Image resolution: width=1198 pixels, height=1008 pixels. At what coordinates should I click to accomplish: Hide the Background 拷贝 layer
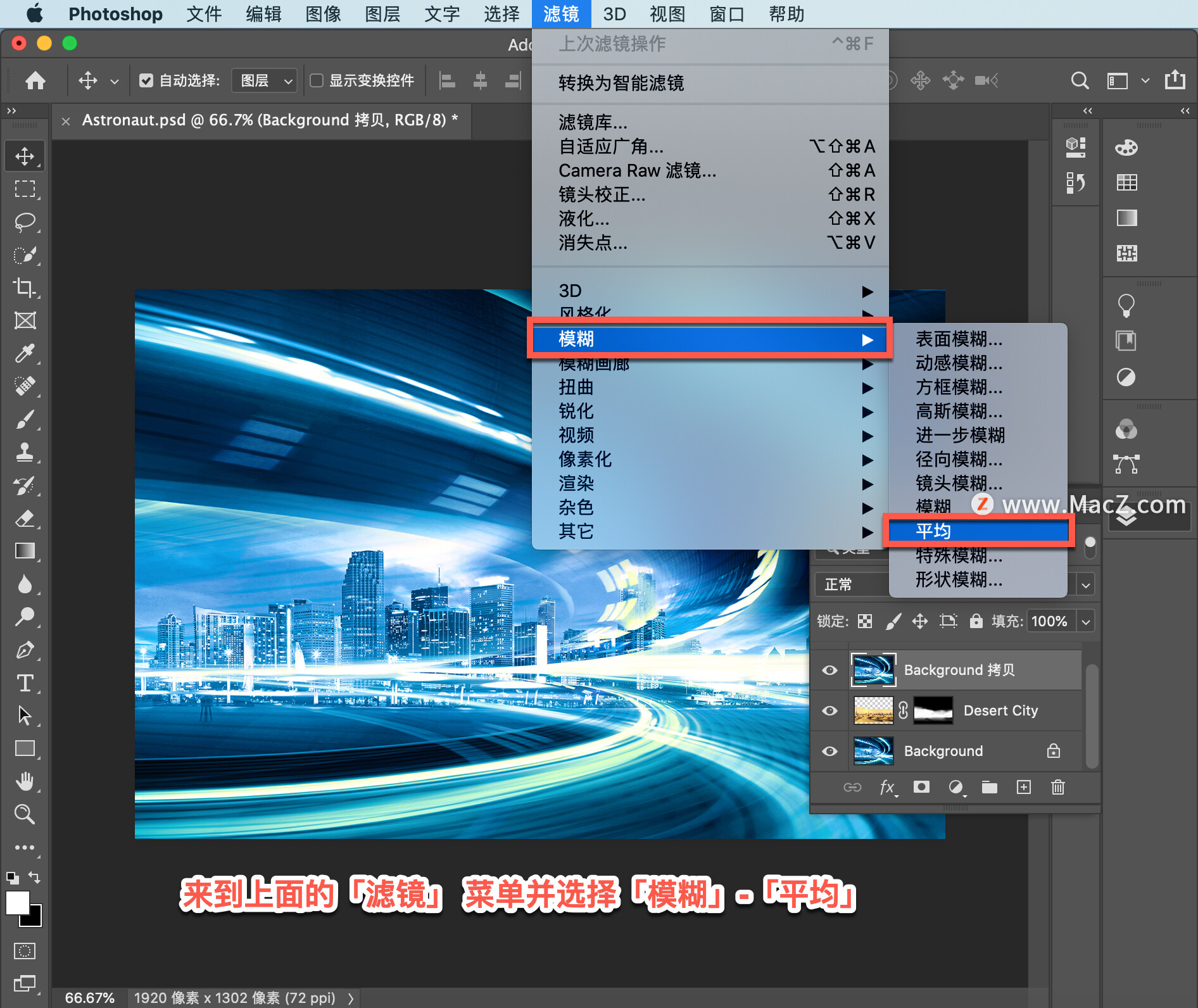click(x=829, y=670)
